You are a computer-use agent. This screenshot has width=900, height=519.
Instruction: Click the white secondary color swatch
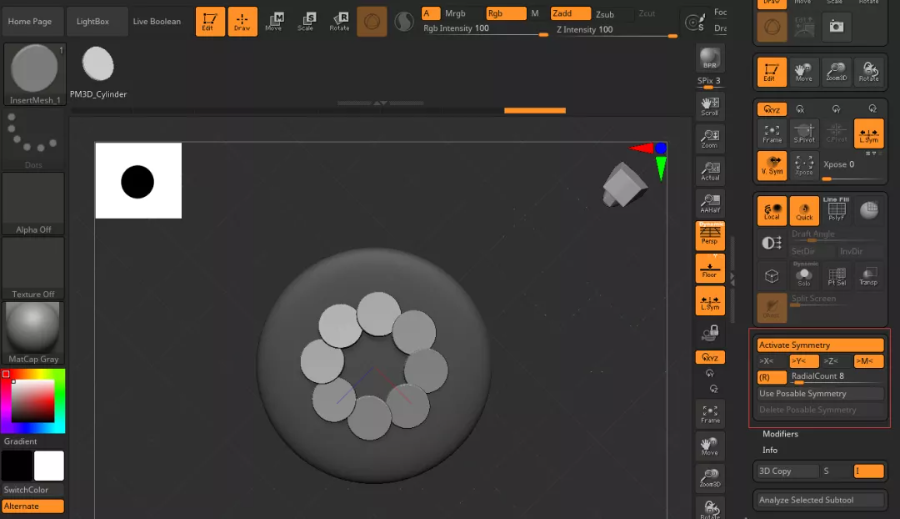(x=49, y=466)
